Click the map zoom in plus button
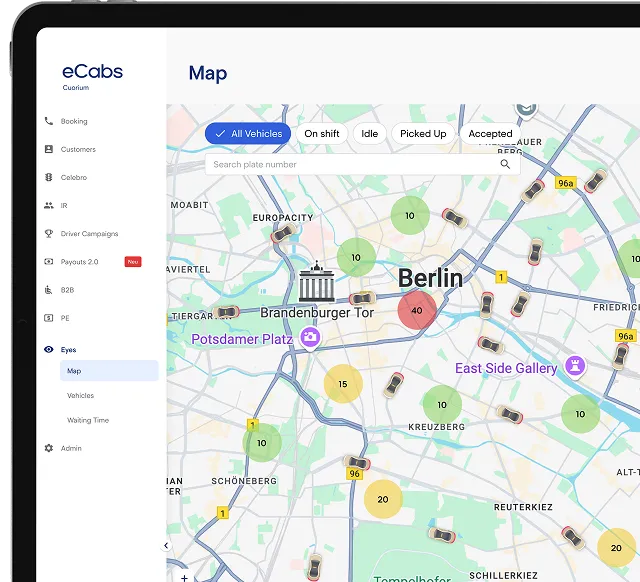The width and height of the screenshot is (640, 582). (x=184, y=577)
